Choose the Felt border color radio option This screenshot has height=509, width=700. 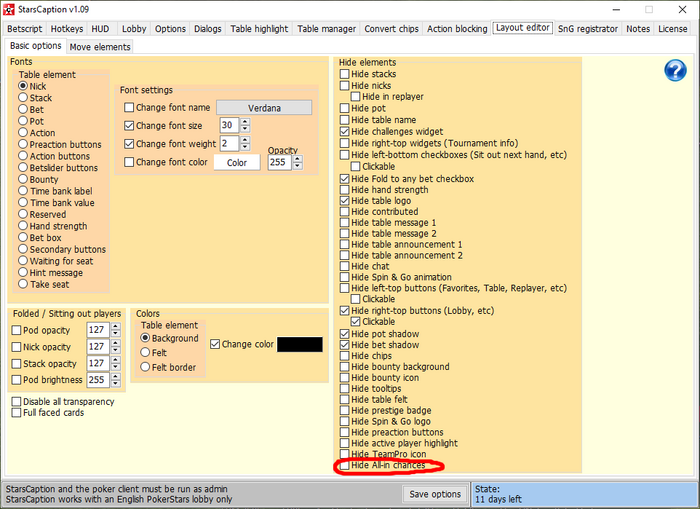click(x=145, y=367)
